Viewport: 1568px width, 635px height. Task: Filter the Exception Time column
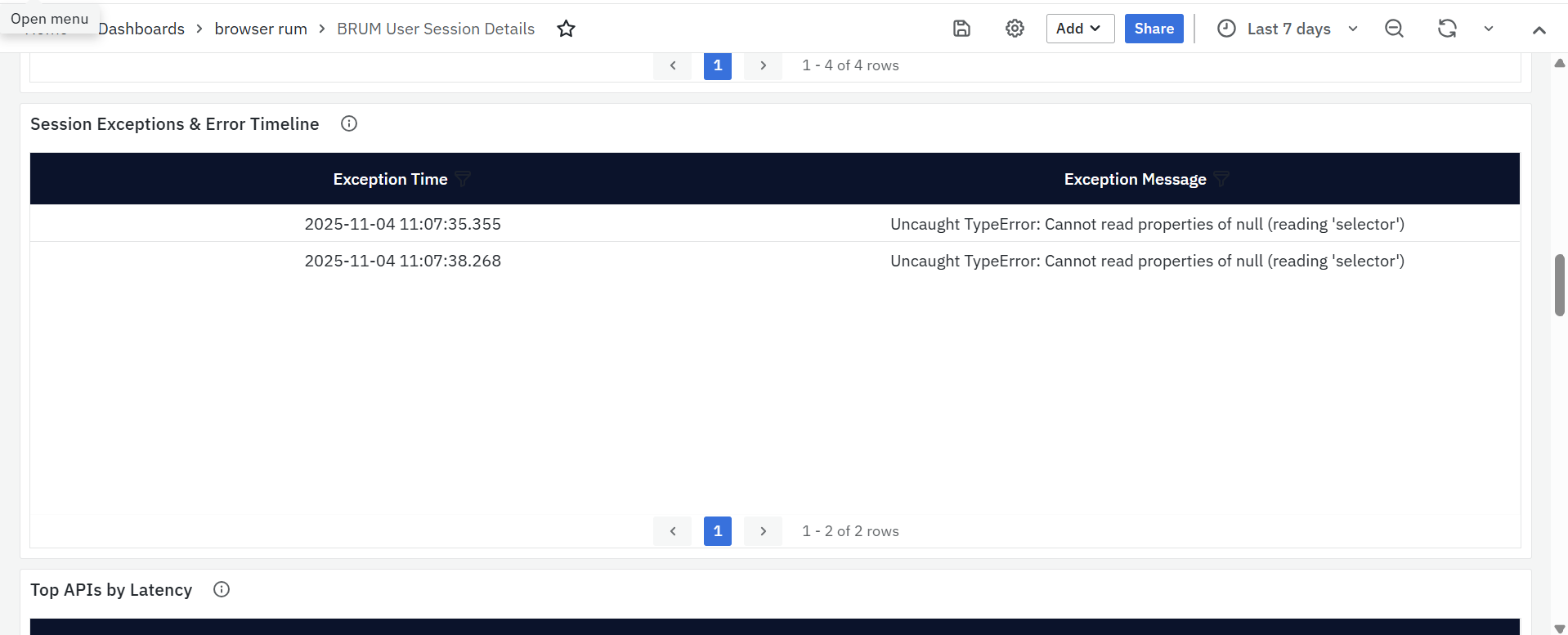coord(463,179)
